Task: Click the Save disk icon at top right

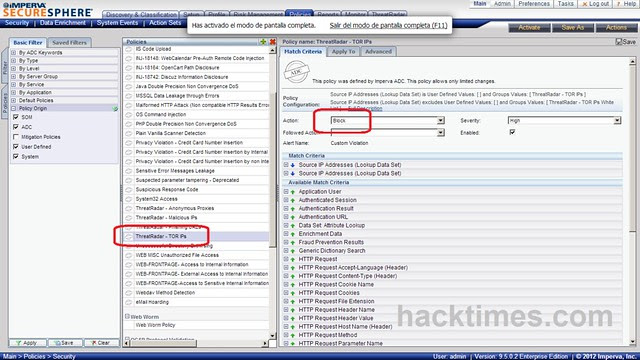Action: click(626, 42)
